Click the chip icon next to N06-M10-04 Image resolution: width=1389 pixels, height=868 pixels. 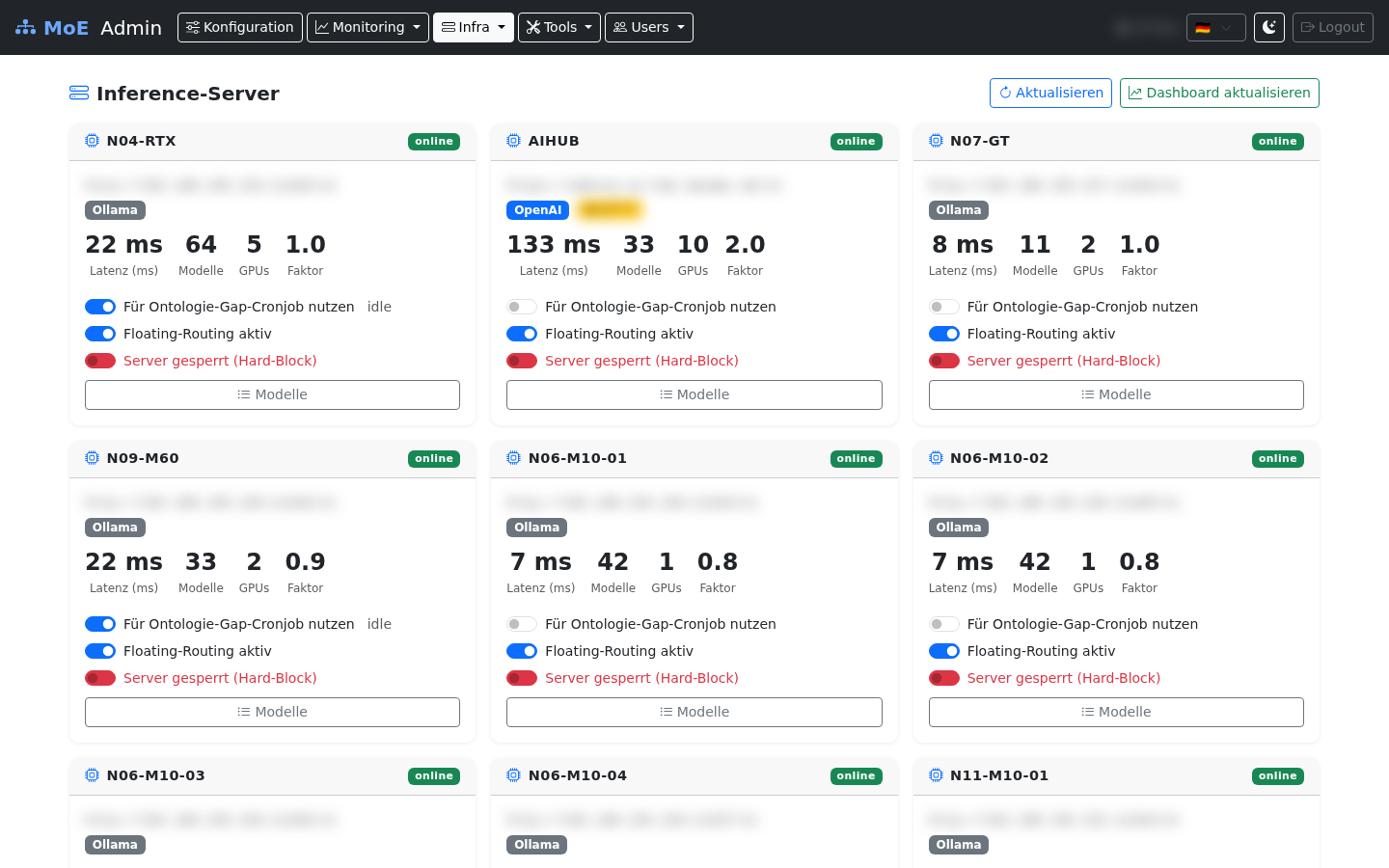click(514, 775)
